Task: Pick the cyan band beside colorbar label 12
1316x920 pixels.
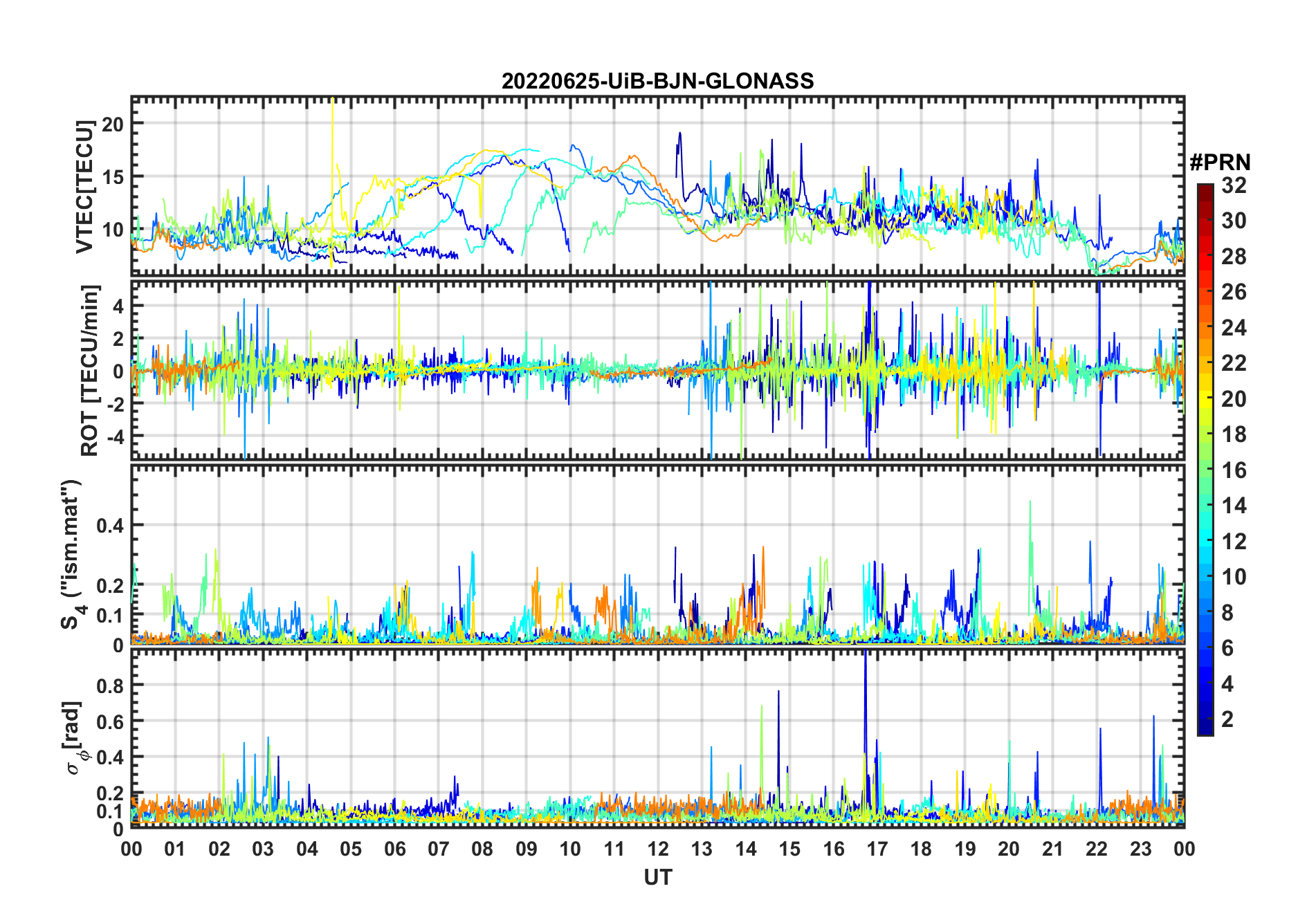Action: tap(1205, 542)
